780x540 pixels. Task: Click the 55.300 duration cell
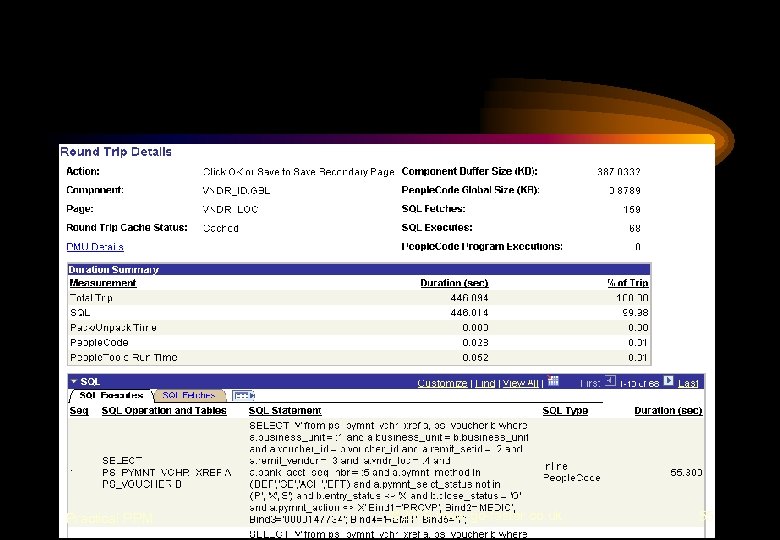click(686, 472)
